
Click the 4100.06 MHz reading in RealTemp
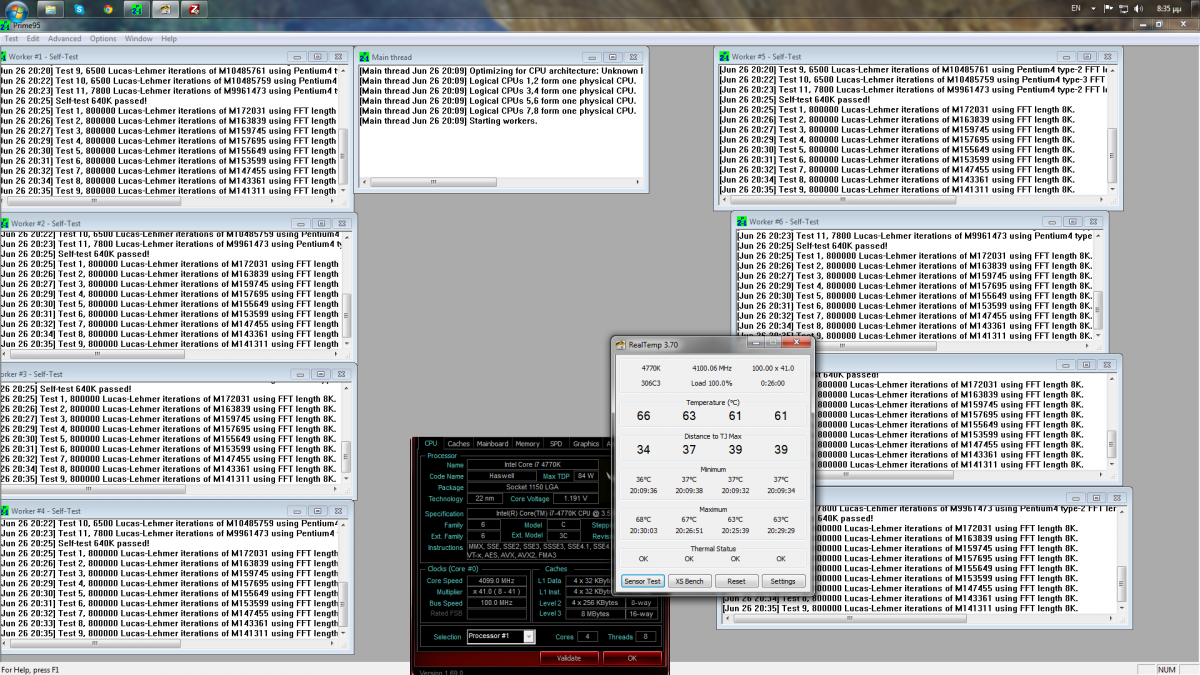(713, 368)
